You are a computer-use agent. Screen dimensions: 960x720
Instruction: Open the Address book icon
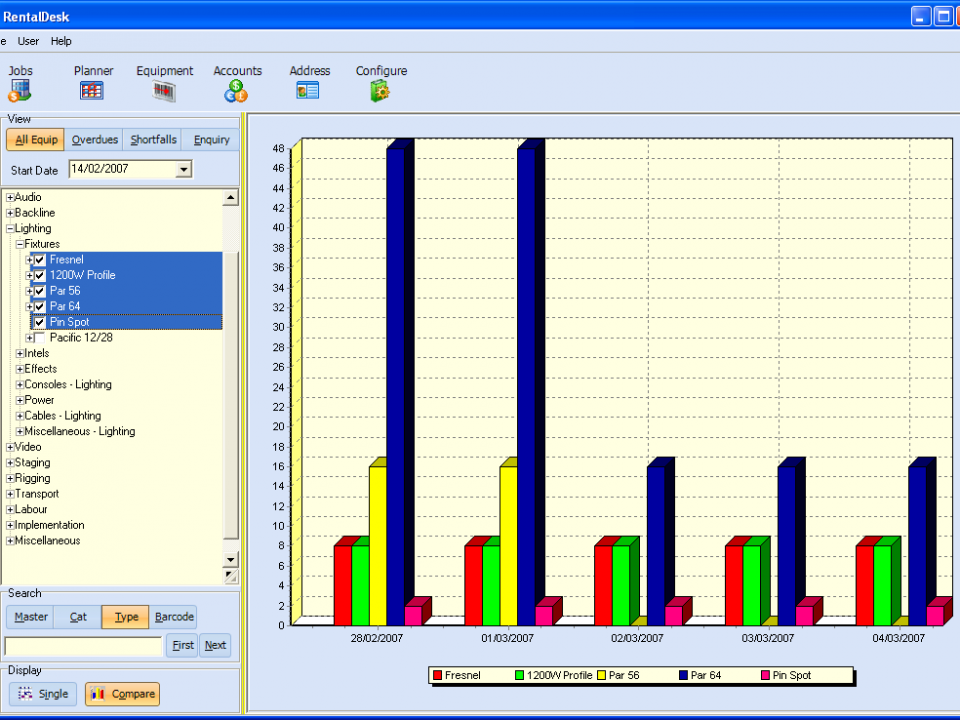click(308, 91)
